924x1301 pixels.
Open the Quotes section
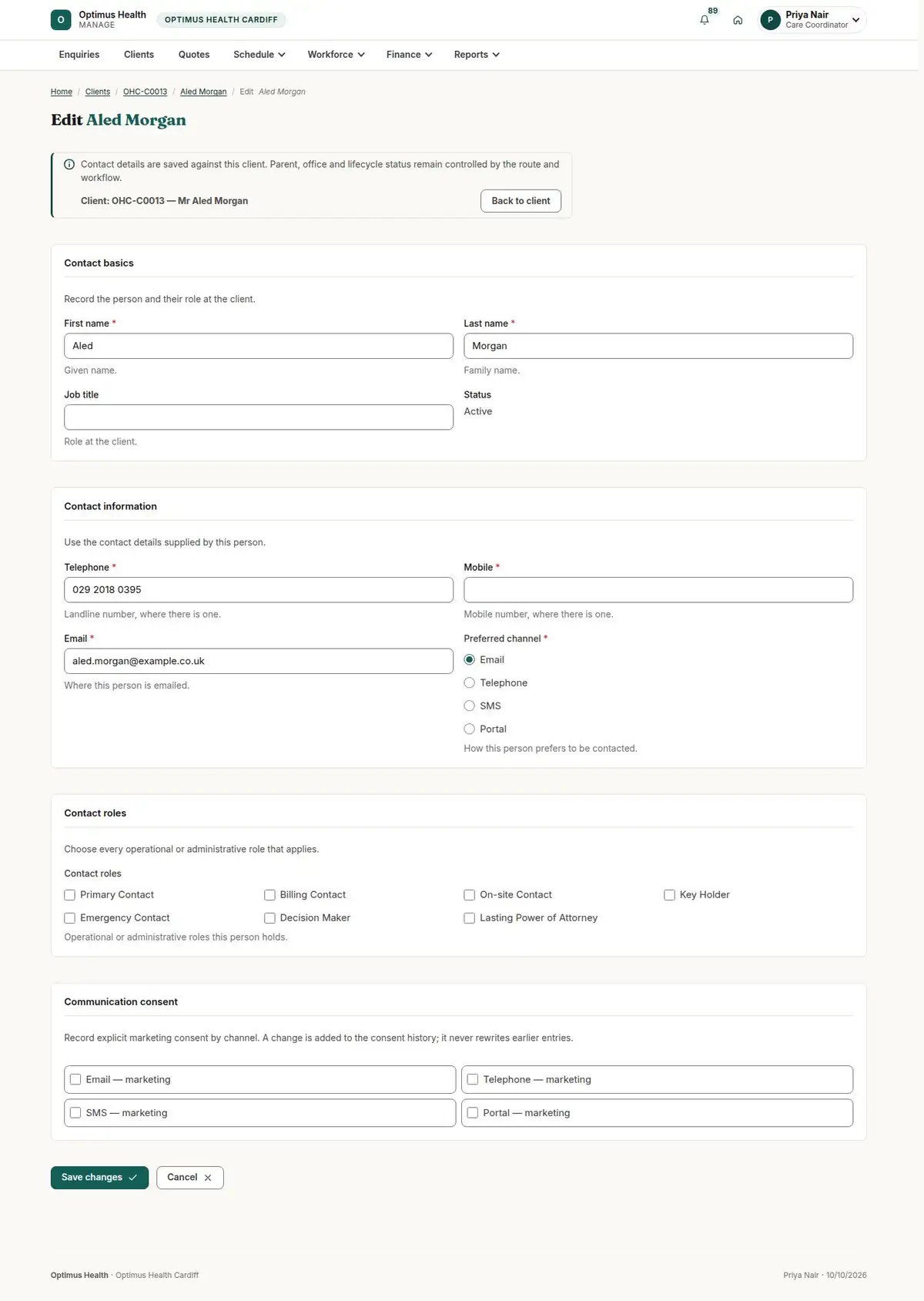(194, 55)
